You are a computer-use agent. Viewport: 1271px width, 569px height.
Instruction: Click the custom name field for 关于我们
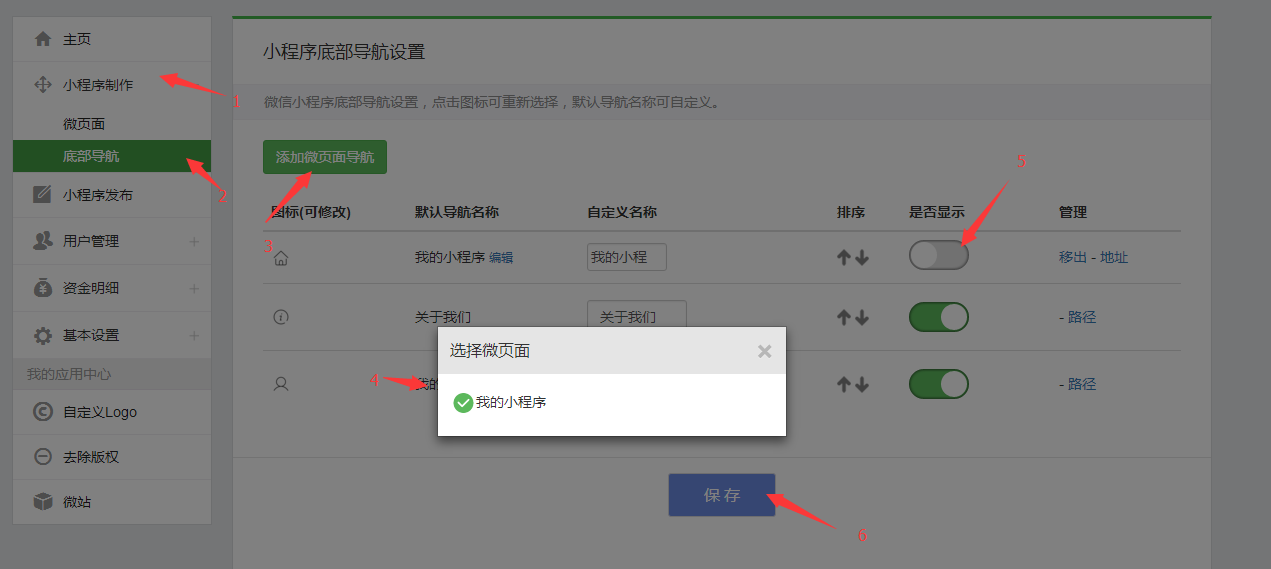[x=636, y=317]
